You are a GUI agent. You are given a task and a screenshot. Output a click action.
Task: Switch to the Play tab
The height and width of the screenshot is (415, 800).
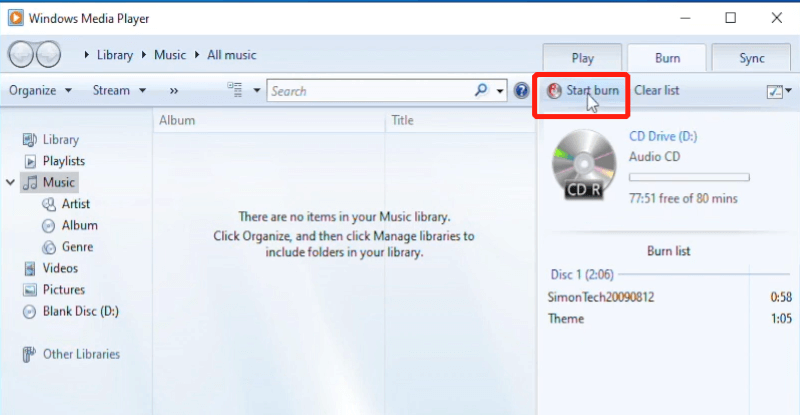[x=582, y=58]
